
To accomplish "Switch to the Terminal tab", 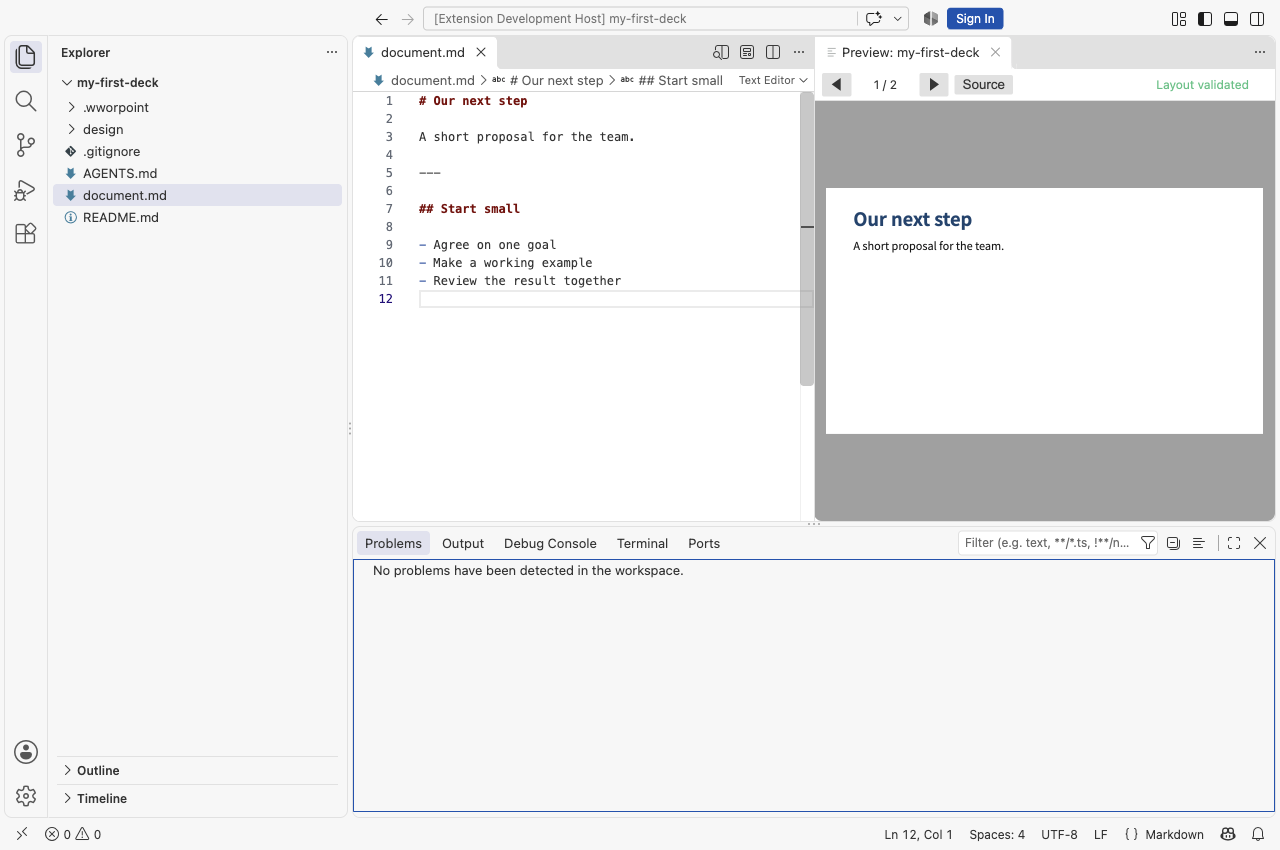I will 642,543.
